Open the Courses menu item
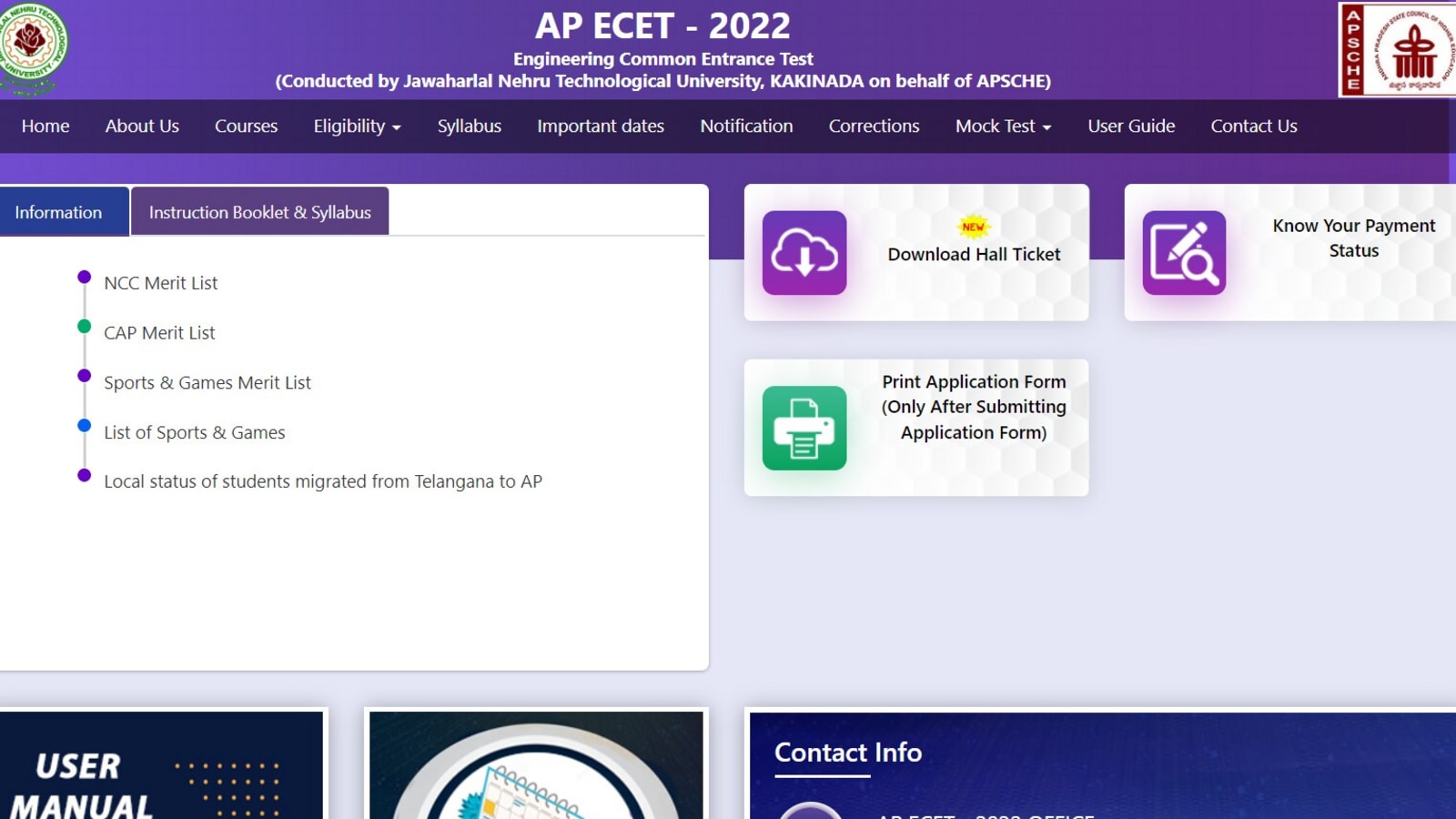Screen dimensions: 1456x819 coord(246,126)
